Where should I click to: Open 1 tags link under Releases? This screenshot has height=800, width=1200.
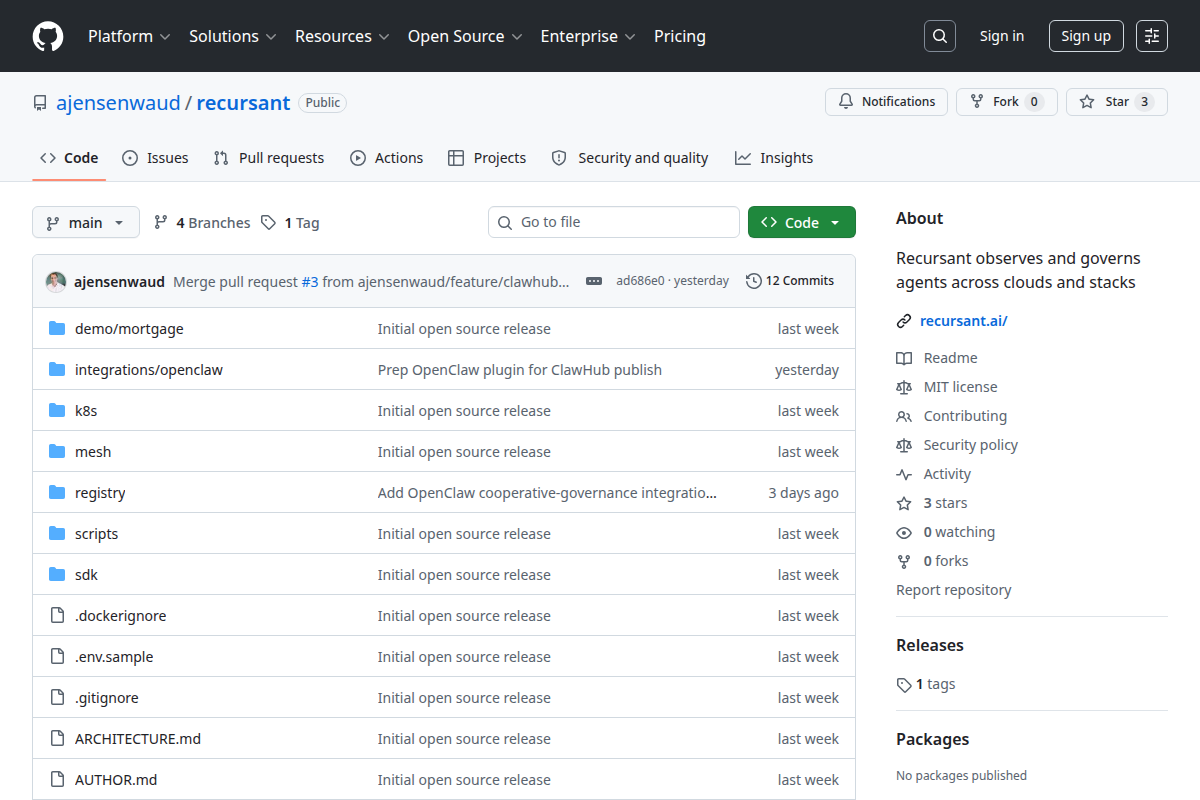[926, 684]
